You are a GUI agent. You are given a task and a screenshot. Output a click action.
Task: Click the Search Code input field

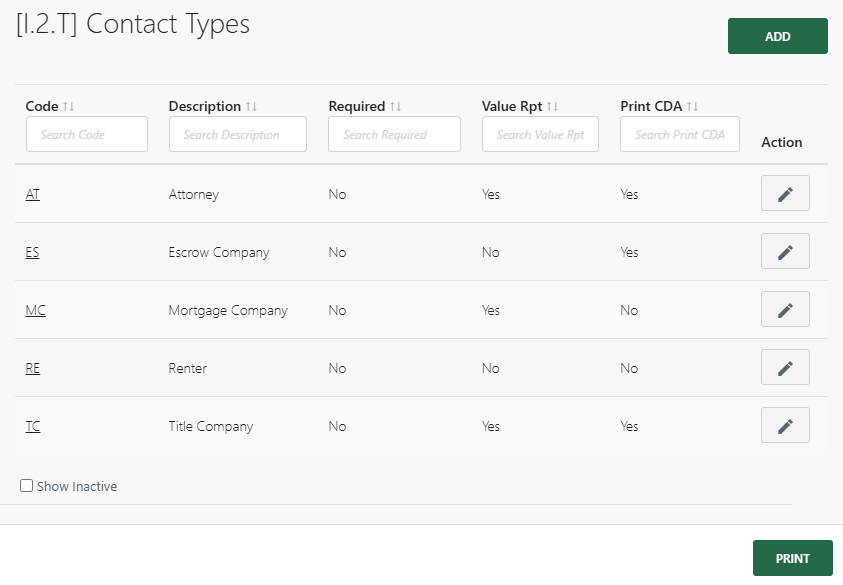point(86,133)
